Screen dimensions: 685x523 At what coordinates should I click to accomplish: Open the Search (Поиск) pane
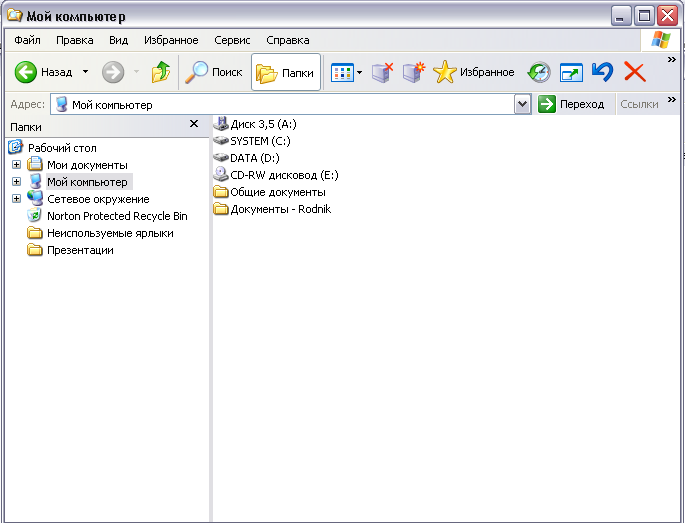[x=214, y=72]
